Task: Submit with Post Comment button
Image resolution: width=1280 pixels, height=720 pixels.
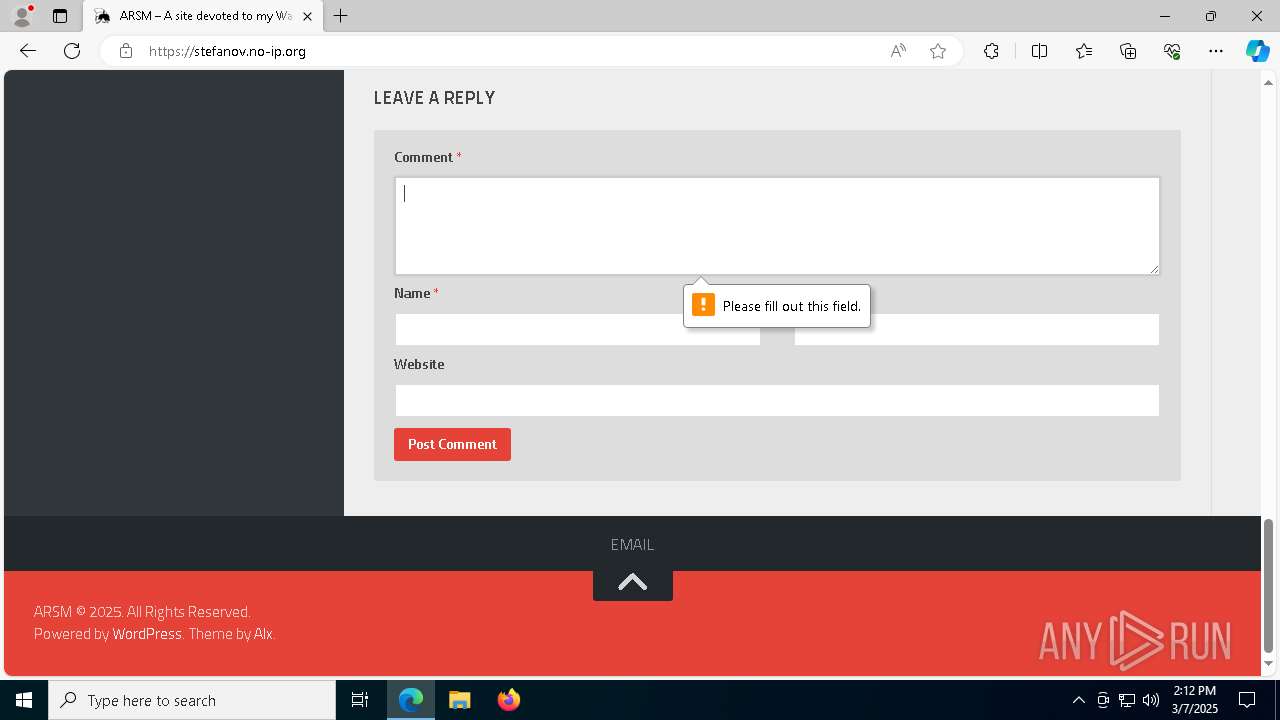Action: 452,444
